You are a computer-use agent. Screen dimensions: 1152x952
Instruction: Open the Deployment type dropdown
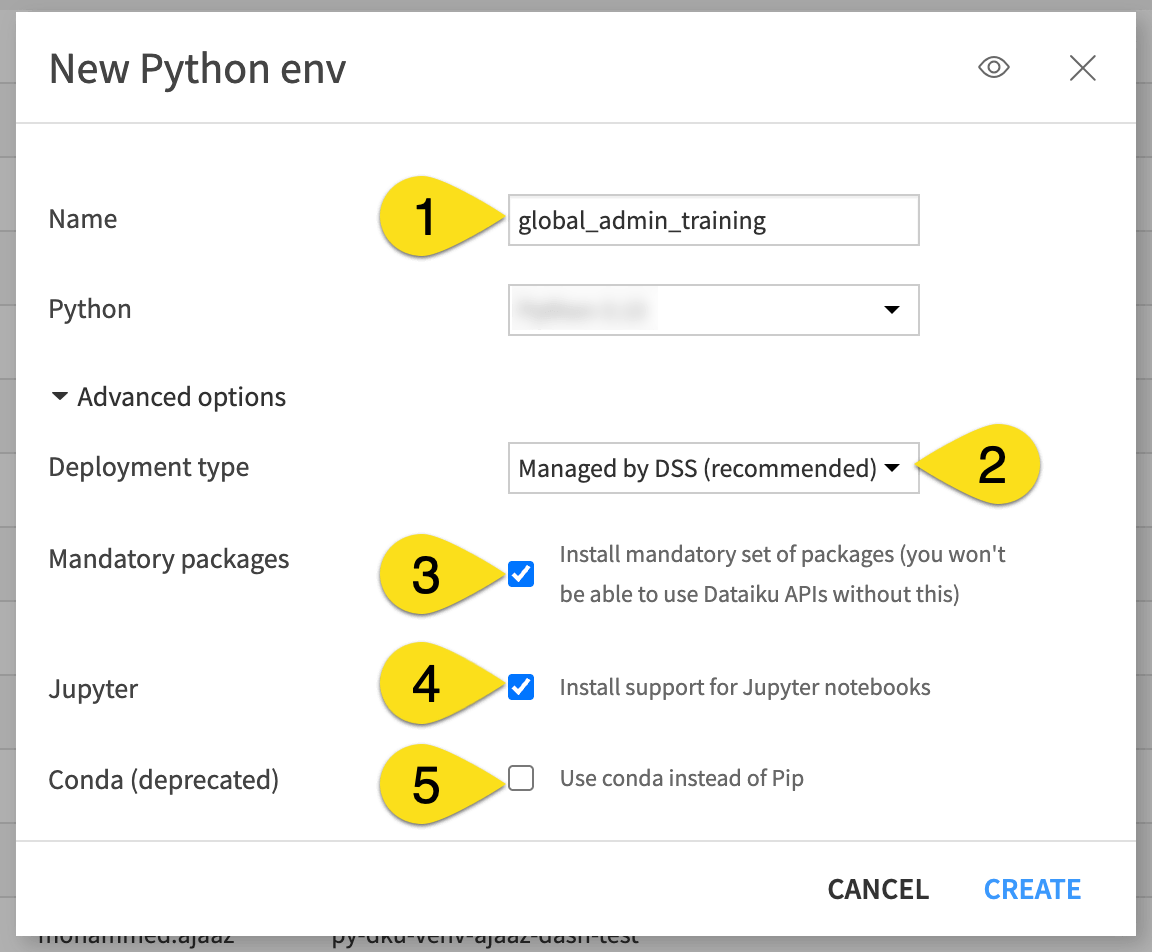click(x=713, y=468)
